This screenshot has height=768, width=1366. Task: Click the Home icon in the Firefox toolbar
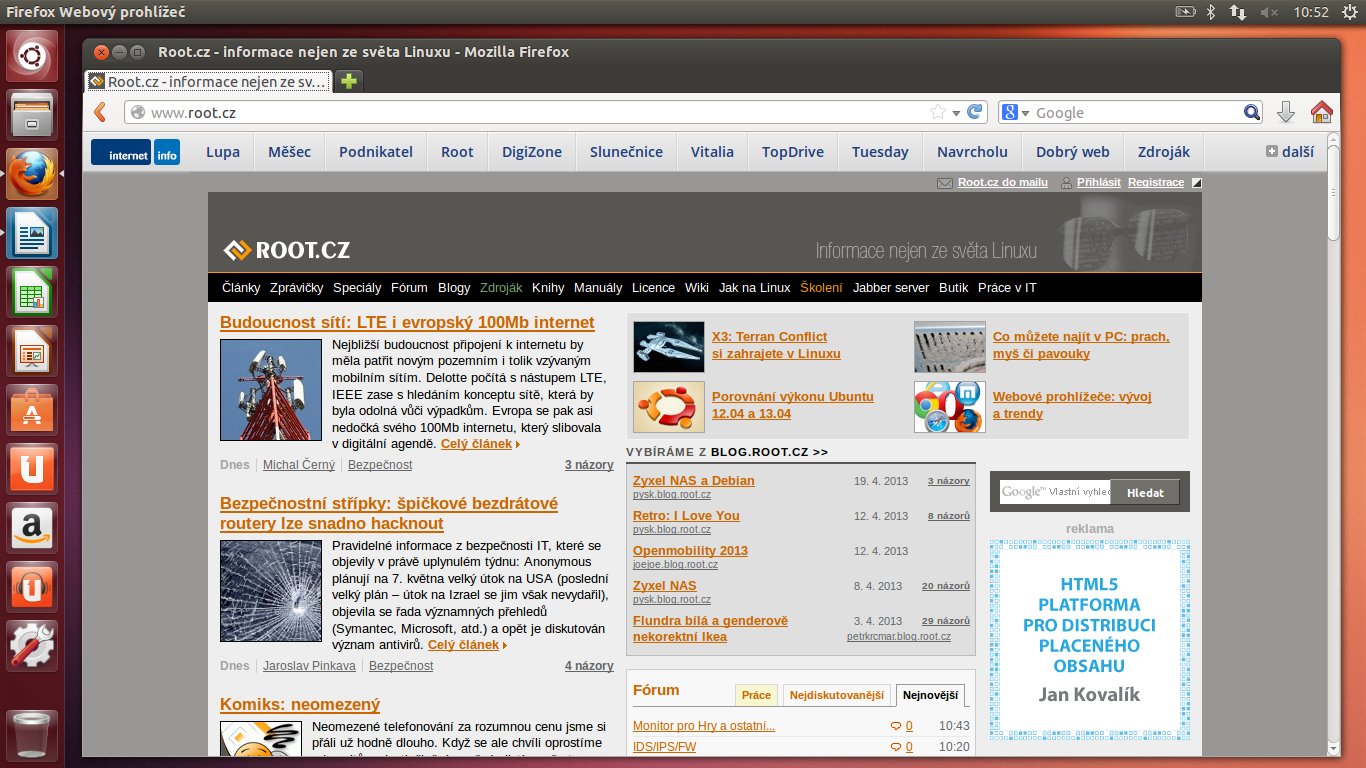(x=1322, y=112)
